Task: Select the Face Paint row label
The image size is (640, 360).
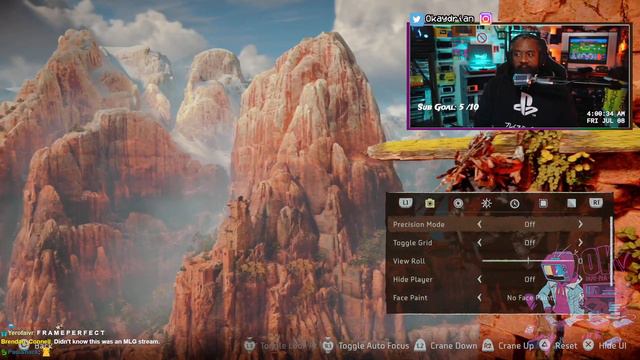Action: coord(410,298)
